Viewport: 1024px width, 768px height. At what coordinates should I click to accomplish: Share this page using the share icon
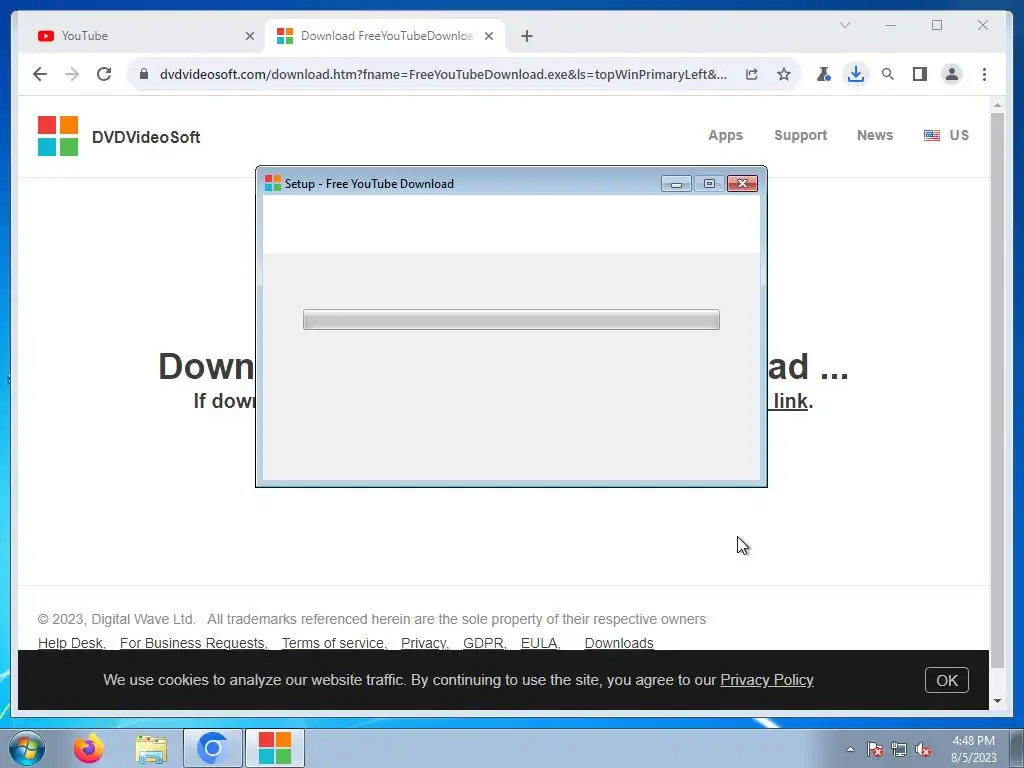tap(752, 74)
